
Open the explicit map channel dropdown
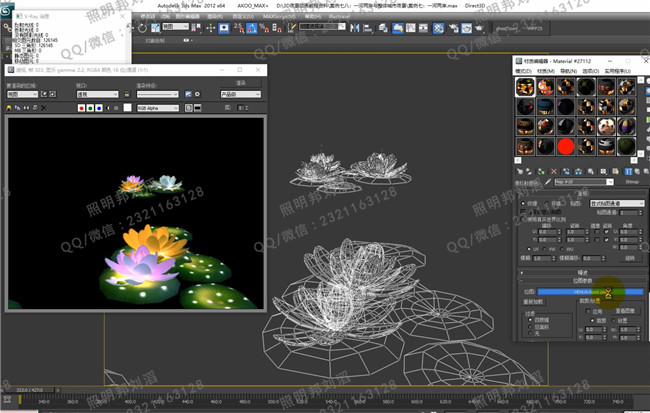(x=617, y=203)
